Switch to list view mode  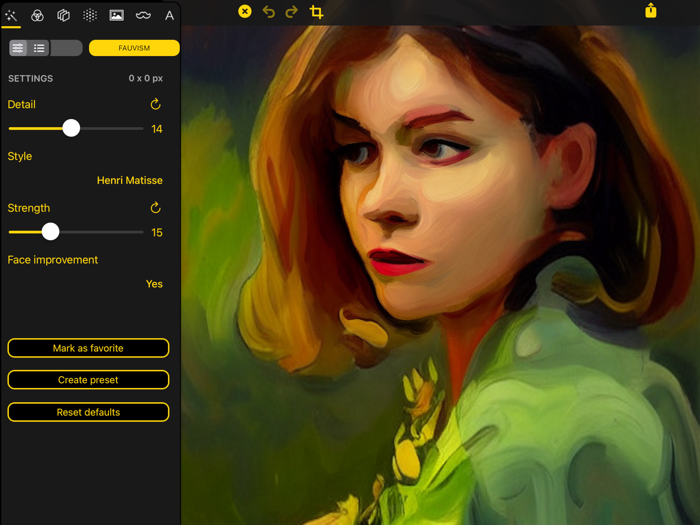tap(39, 48)
